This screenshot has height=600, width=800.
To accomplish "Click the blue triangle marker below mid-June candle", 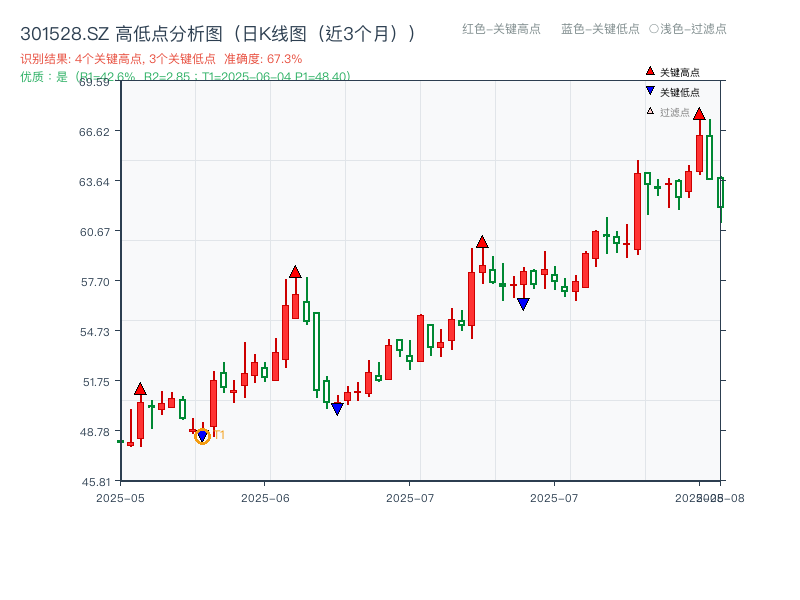I will click(337, 408).
